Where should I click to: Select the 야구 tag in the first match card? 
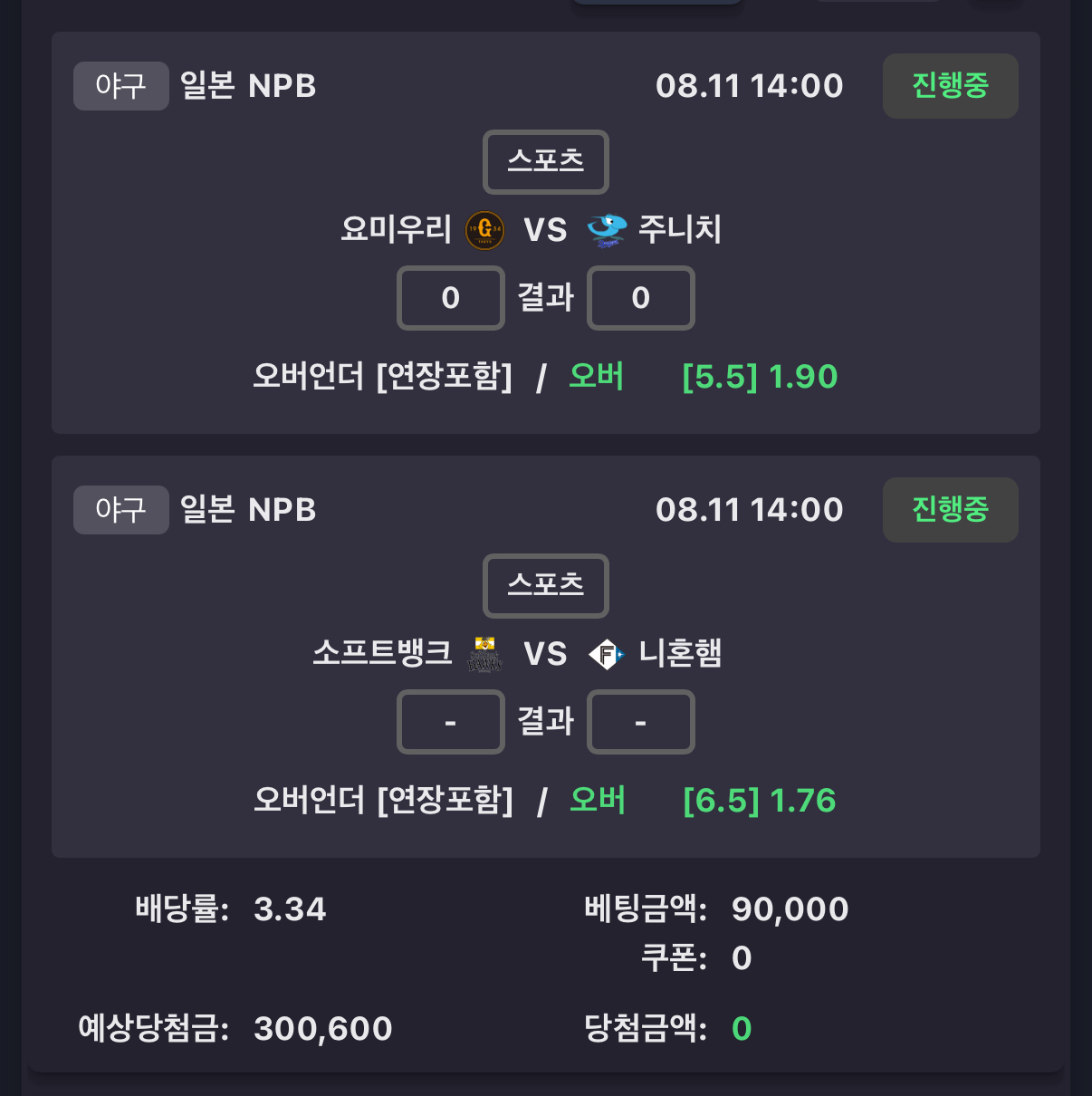point(121,86)
